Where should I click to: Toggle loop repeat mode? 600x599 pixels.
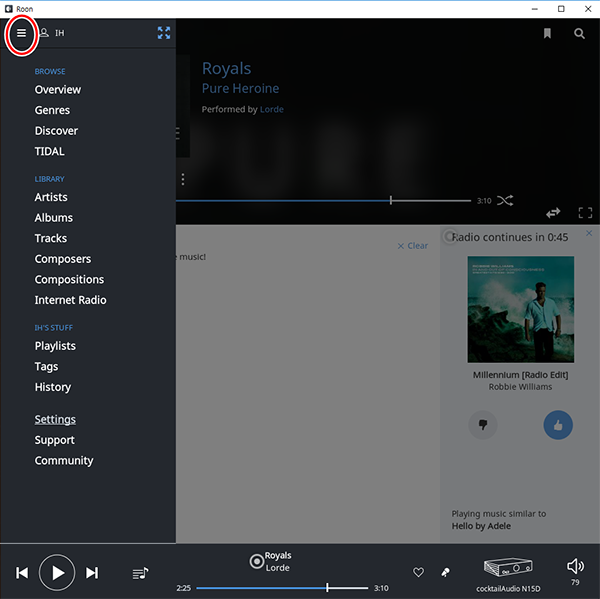pyautogui.click(x=553, y=213)
